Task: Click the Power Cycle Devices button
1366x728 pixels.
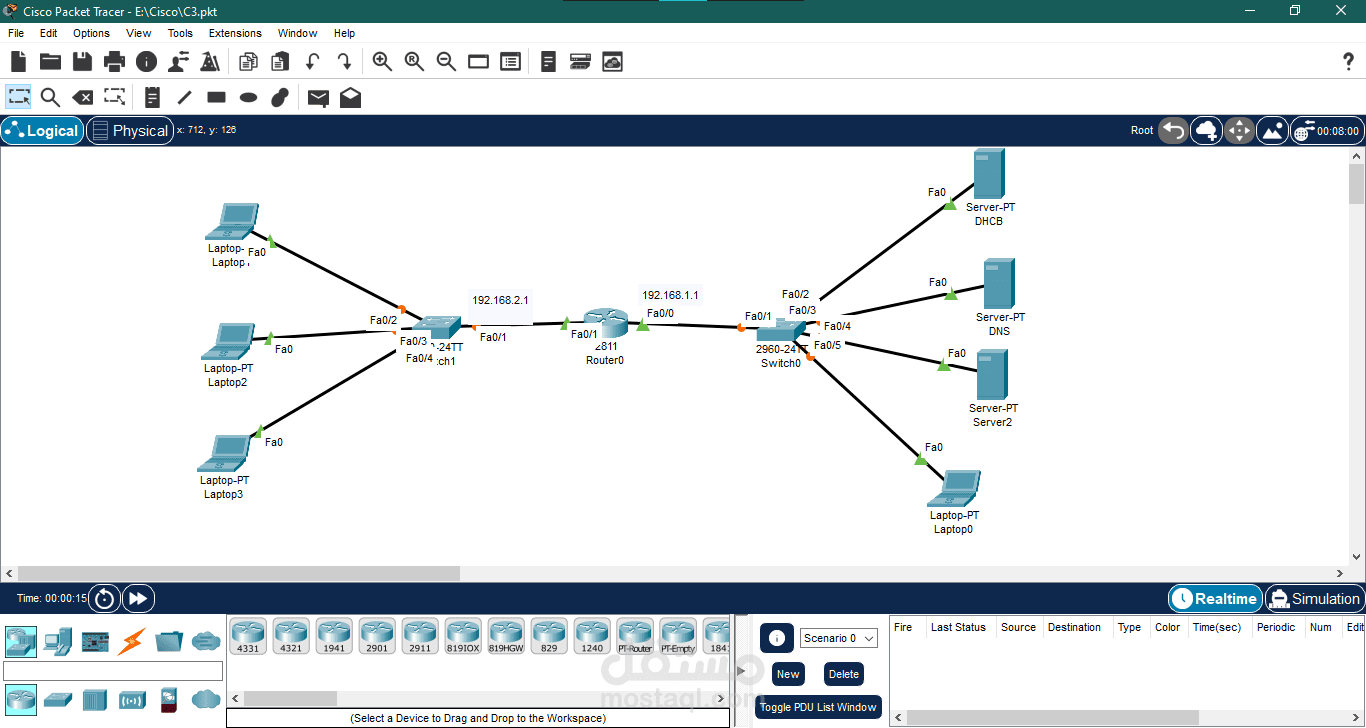Action: [x=105, y=599]
